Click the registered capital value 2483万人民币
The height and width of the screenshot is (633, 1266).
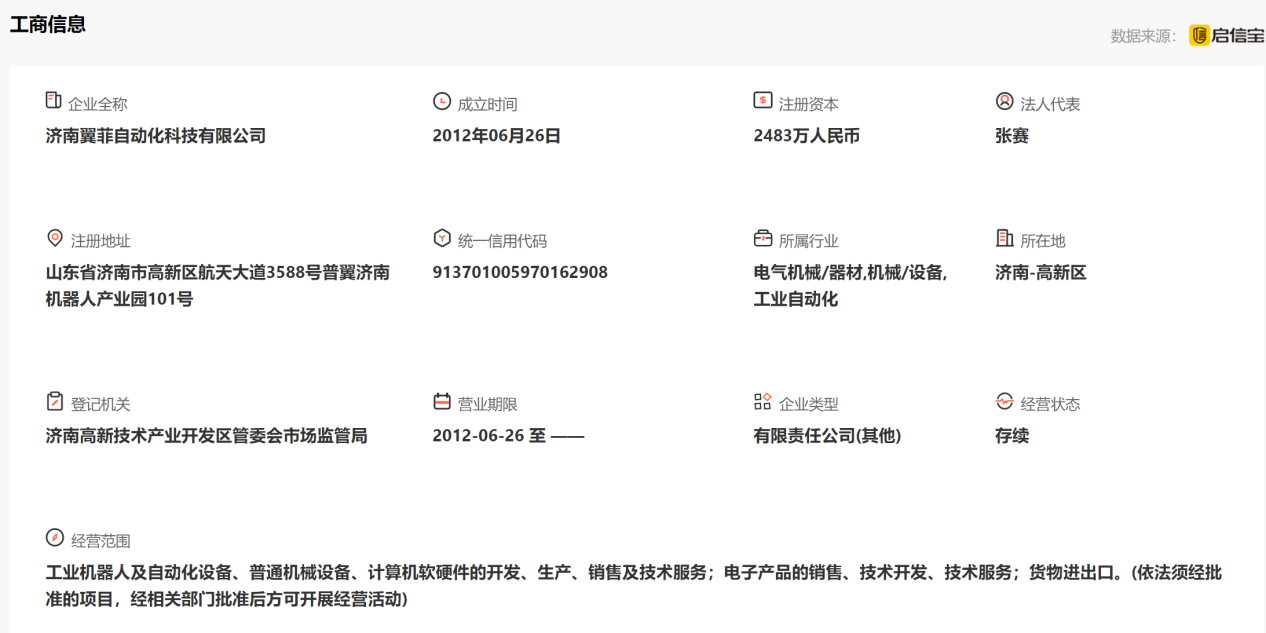(806, 136)
